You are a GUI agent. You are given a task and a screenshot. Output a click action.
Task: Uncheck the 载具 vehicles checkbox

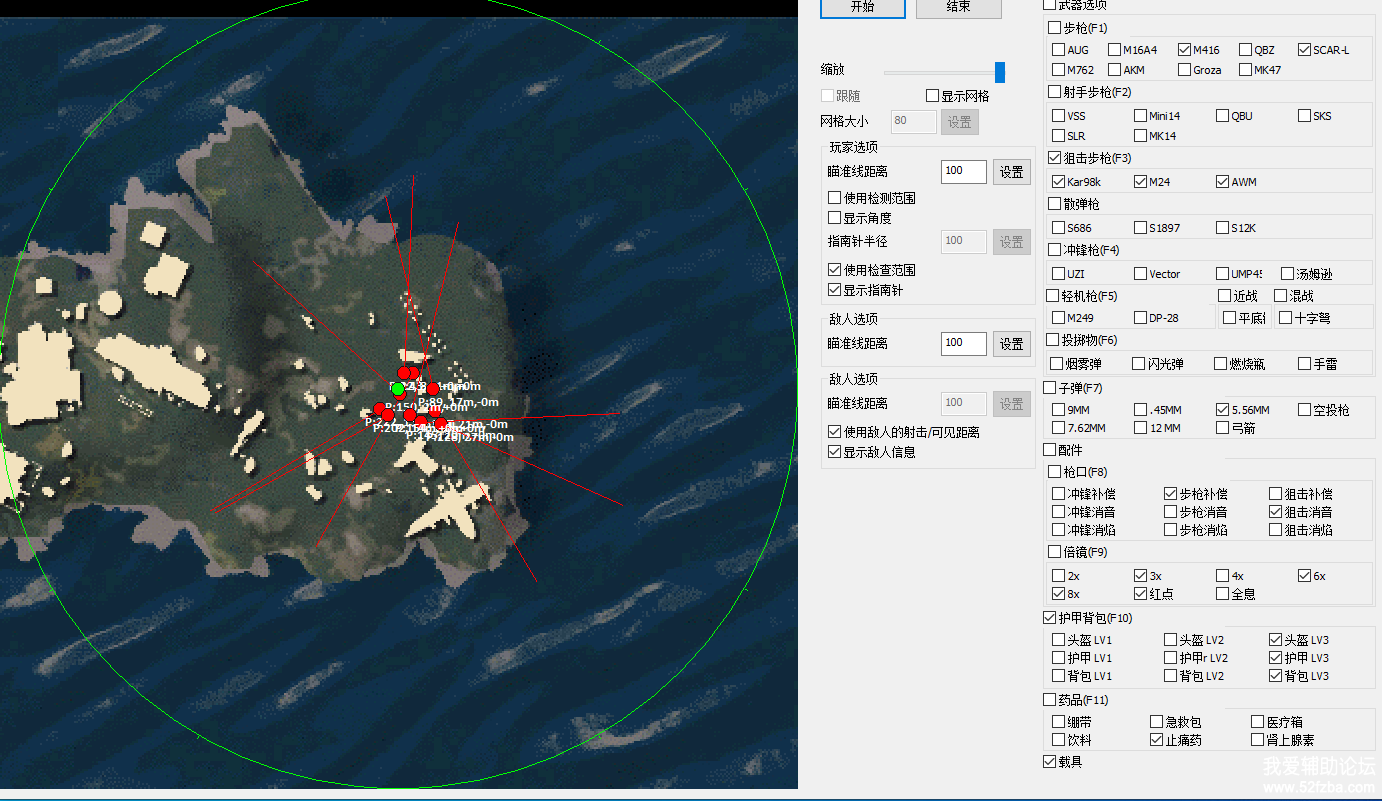click(x=1049, y=762)
